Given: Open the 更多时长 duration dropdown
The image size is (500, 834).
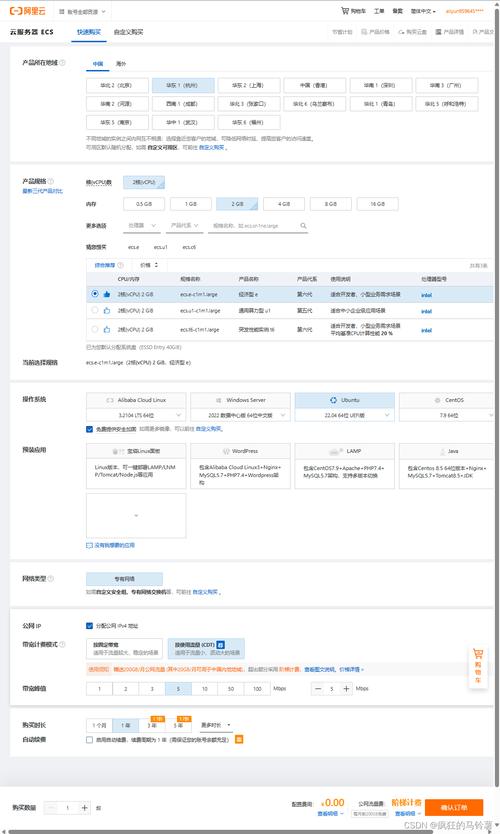Looking at the screenshot, I should pos(215,725).
